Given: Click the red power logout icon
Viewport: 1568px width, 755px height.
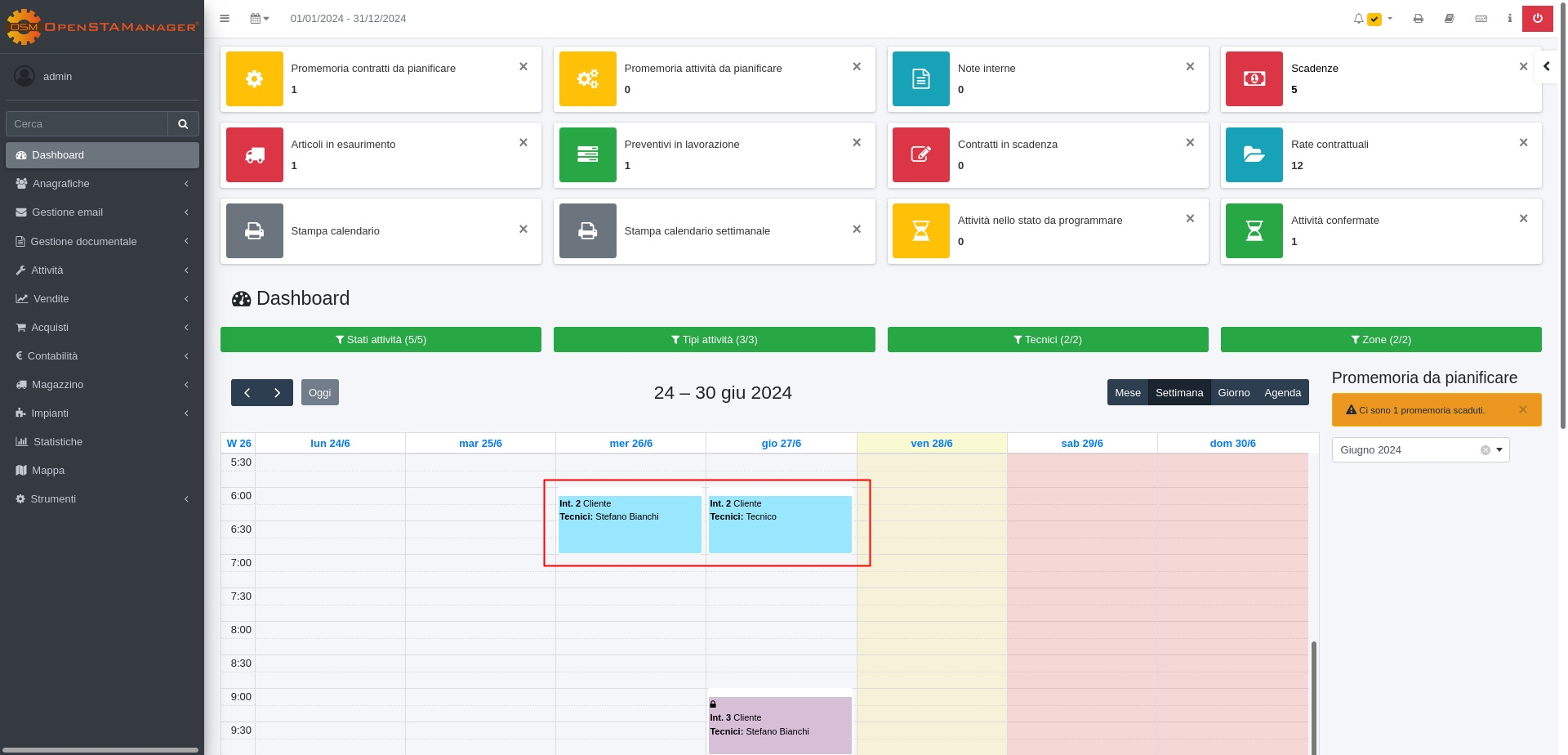Looking at the screenshot, I should coord(1537,18).
